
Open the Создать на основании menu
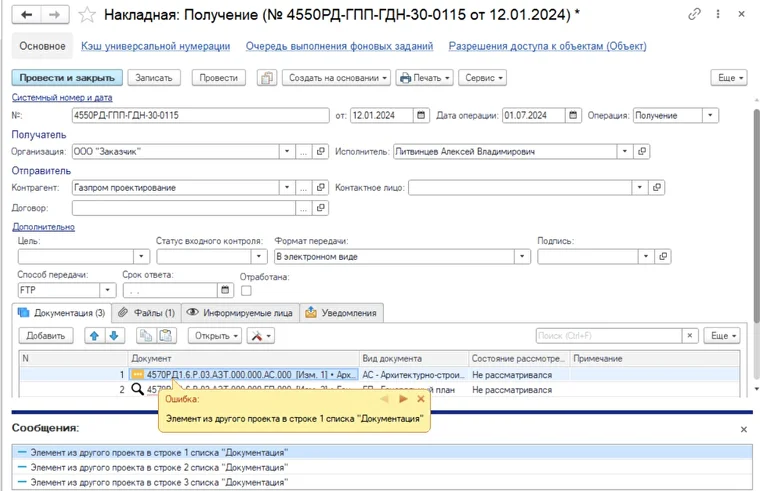click(x=337, y=78)
